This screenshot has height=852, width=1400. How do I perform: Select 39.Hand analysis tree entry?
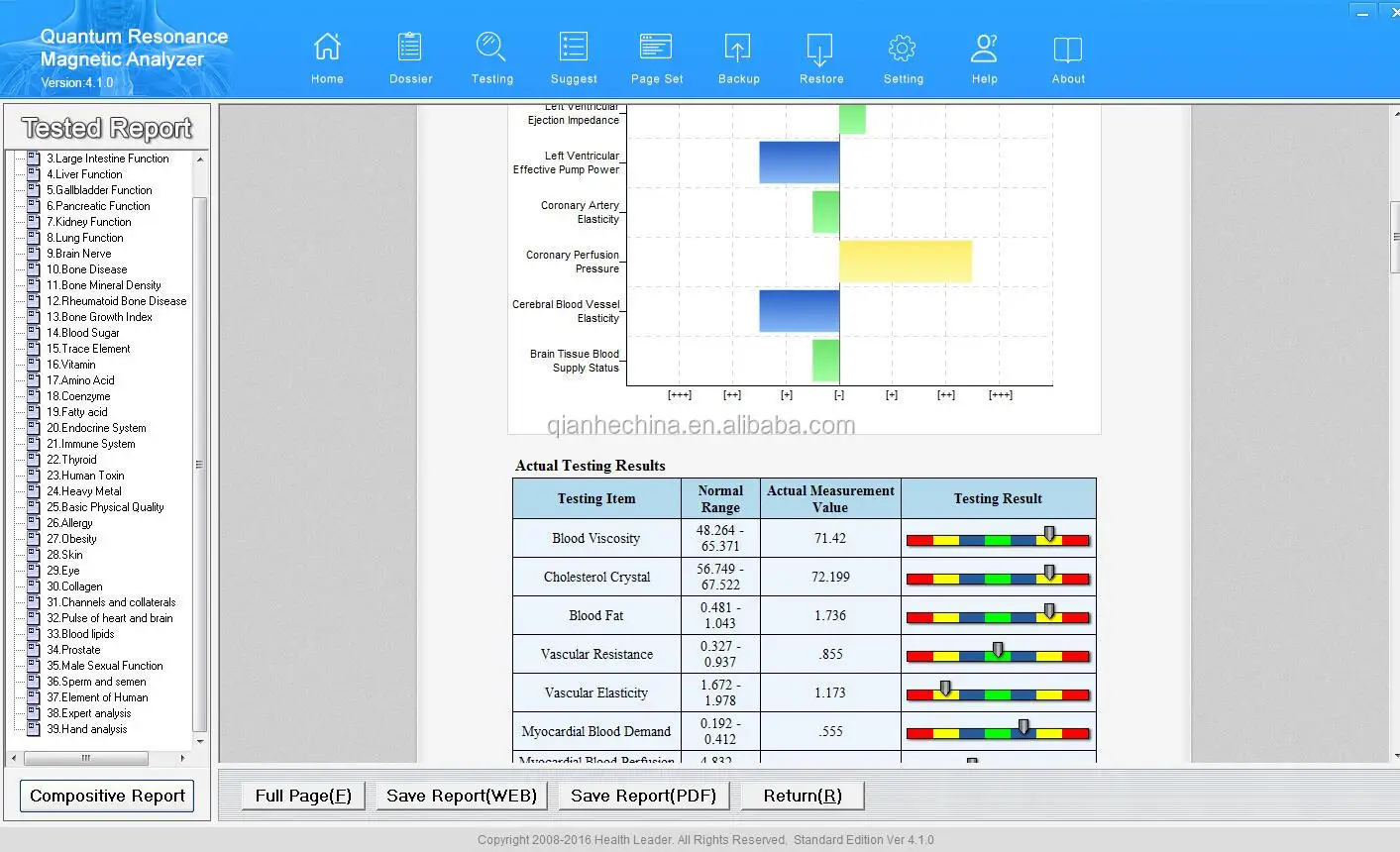click(x=87, y=729)
